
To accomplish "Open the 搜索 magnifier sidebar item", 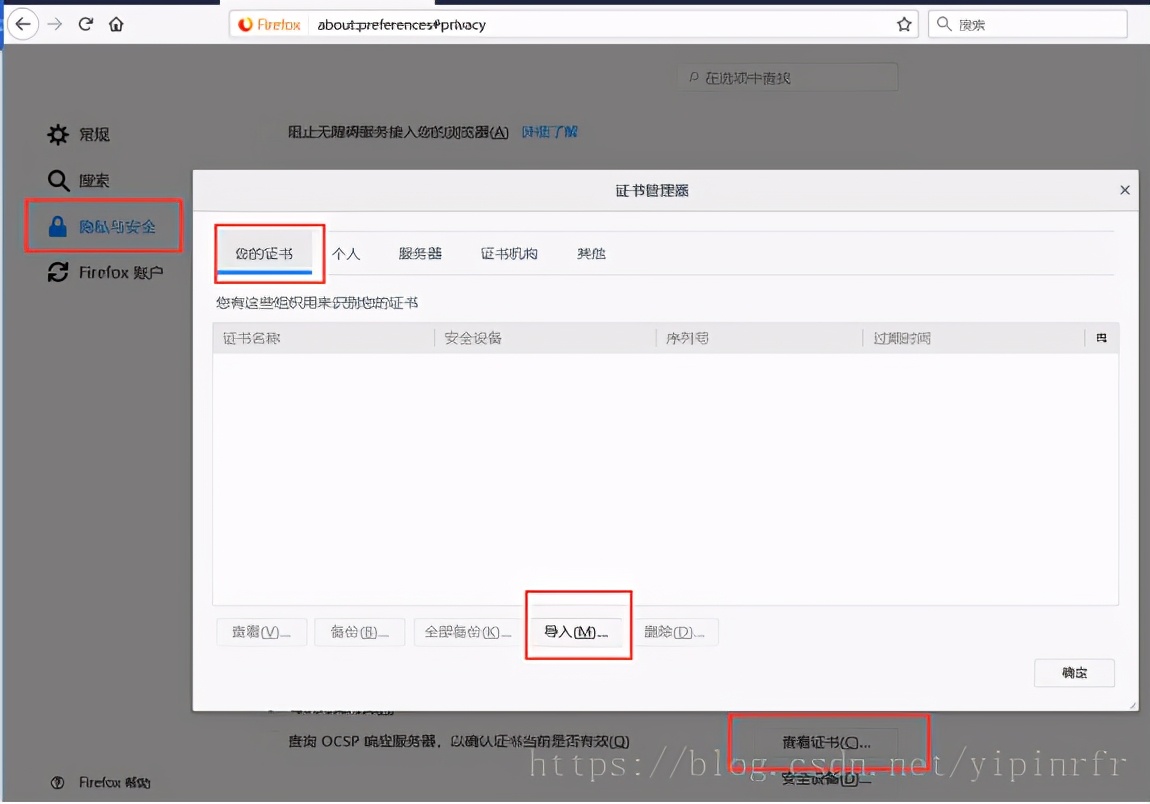I will click(x=78, y=180).
